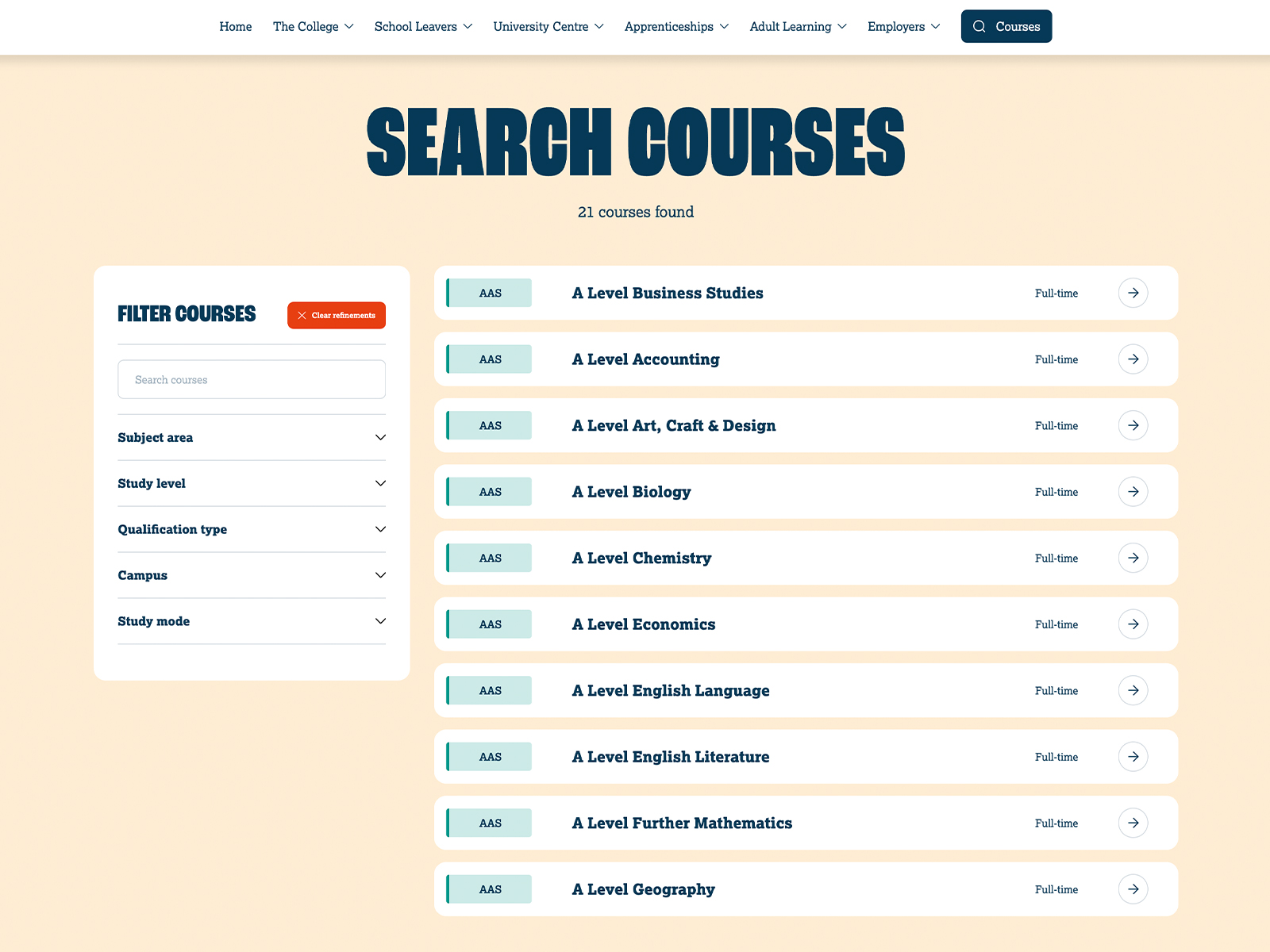Expand the Qualification type filter
The image size is (1270, 952).
(251, 530)
